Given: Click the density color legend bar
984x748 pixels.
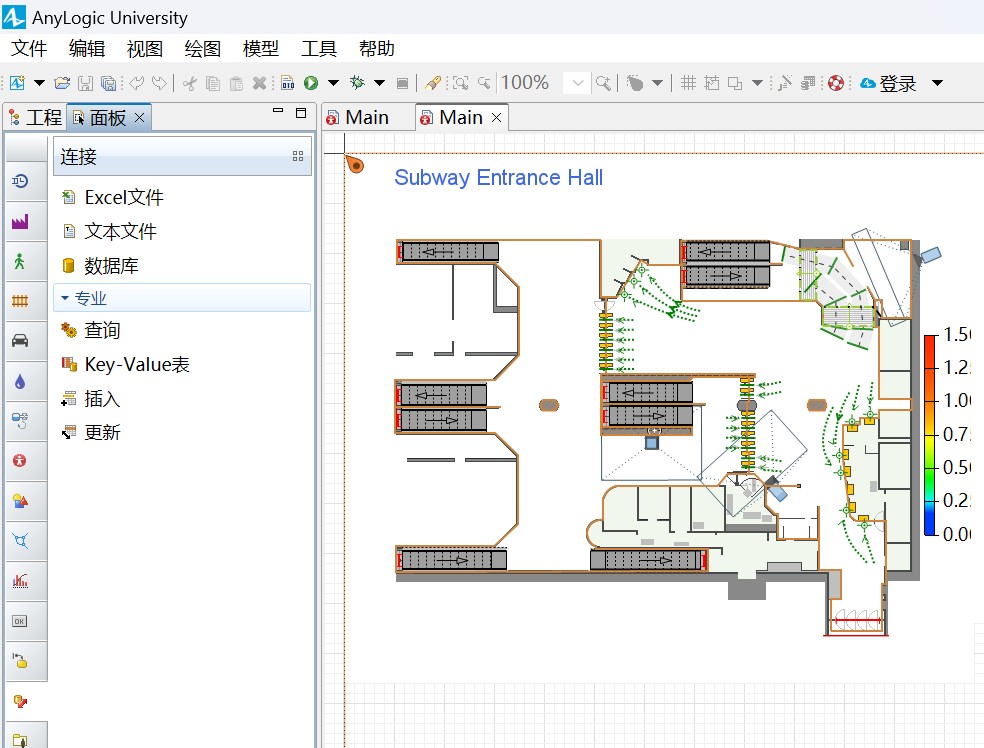Looking at the screenshot, I should click(x=929, y=435).
